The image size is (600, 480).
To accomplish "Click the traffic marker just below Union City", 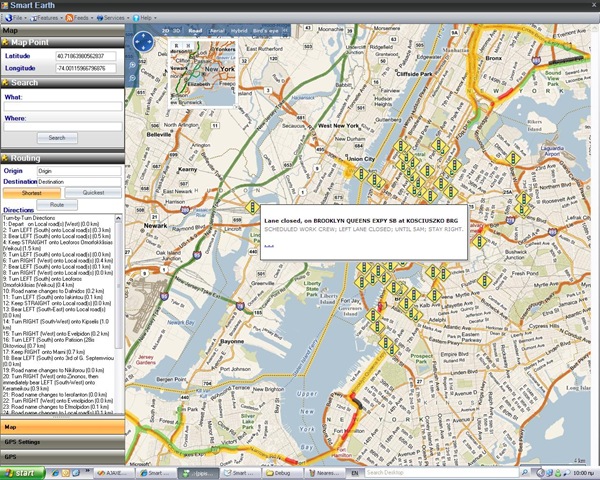I will tap(361, 174).
